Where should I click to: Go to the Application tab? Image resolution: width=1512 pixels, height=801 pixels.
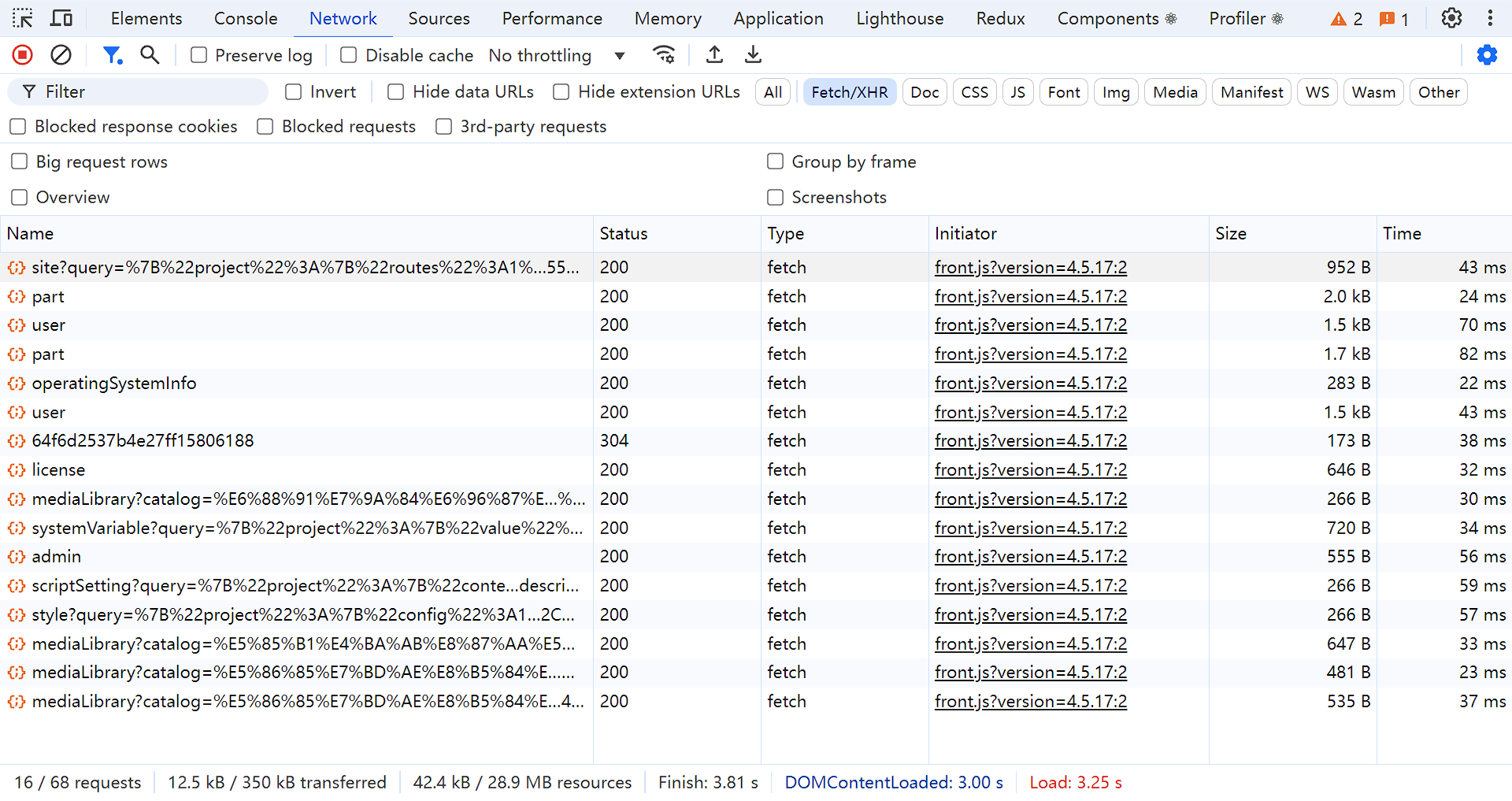coord(778,18)
